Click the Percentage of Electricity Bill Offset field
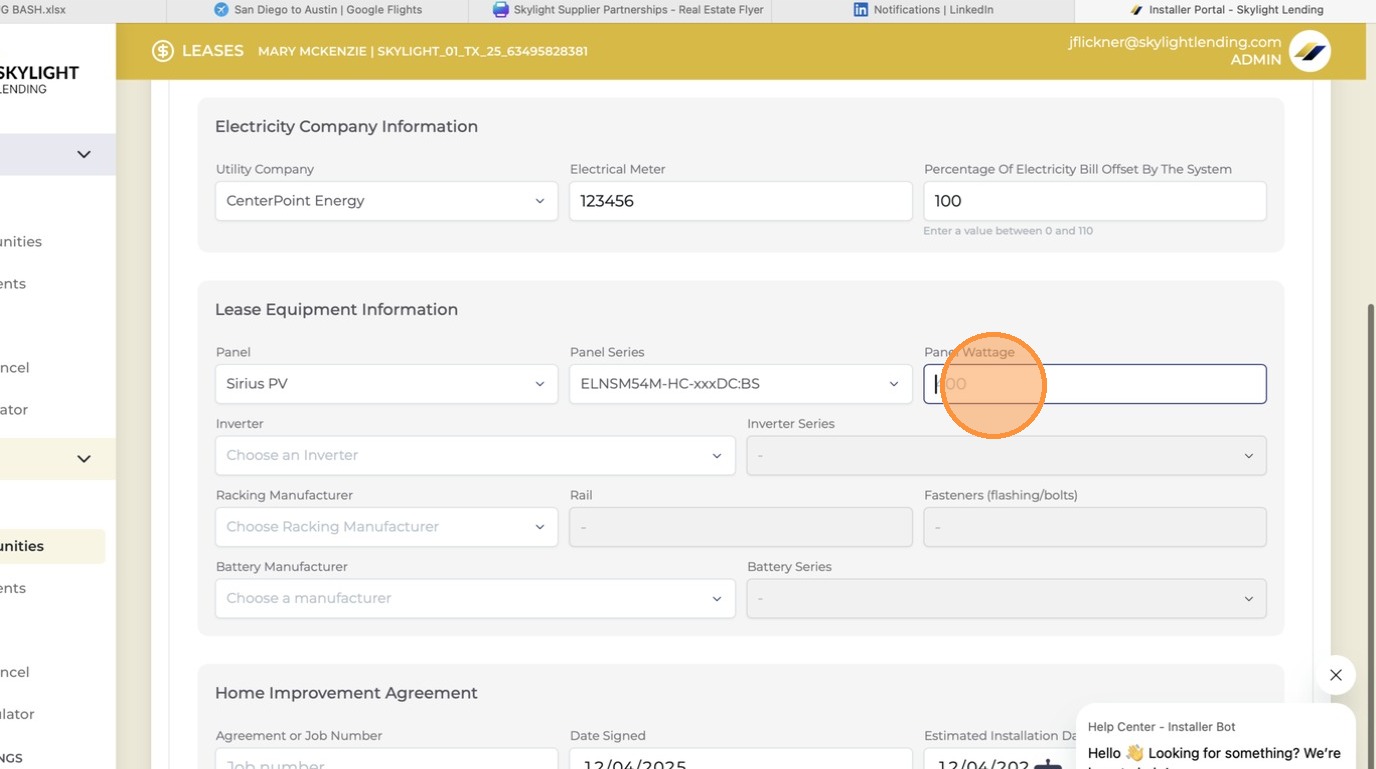Screen dimensions: 1376x769 click(1095, 201)
